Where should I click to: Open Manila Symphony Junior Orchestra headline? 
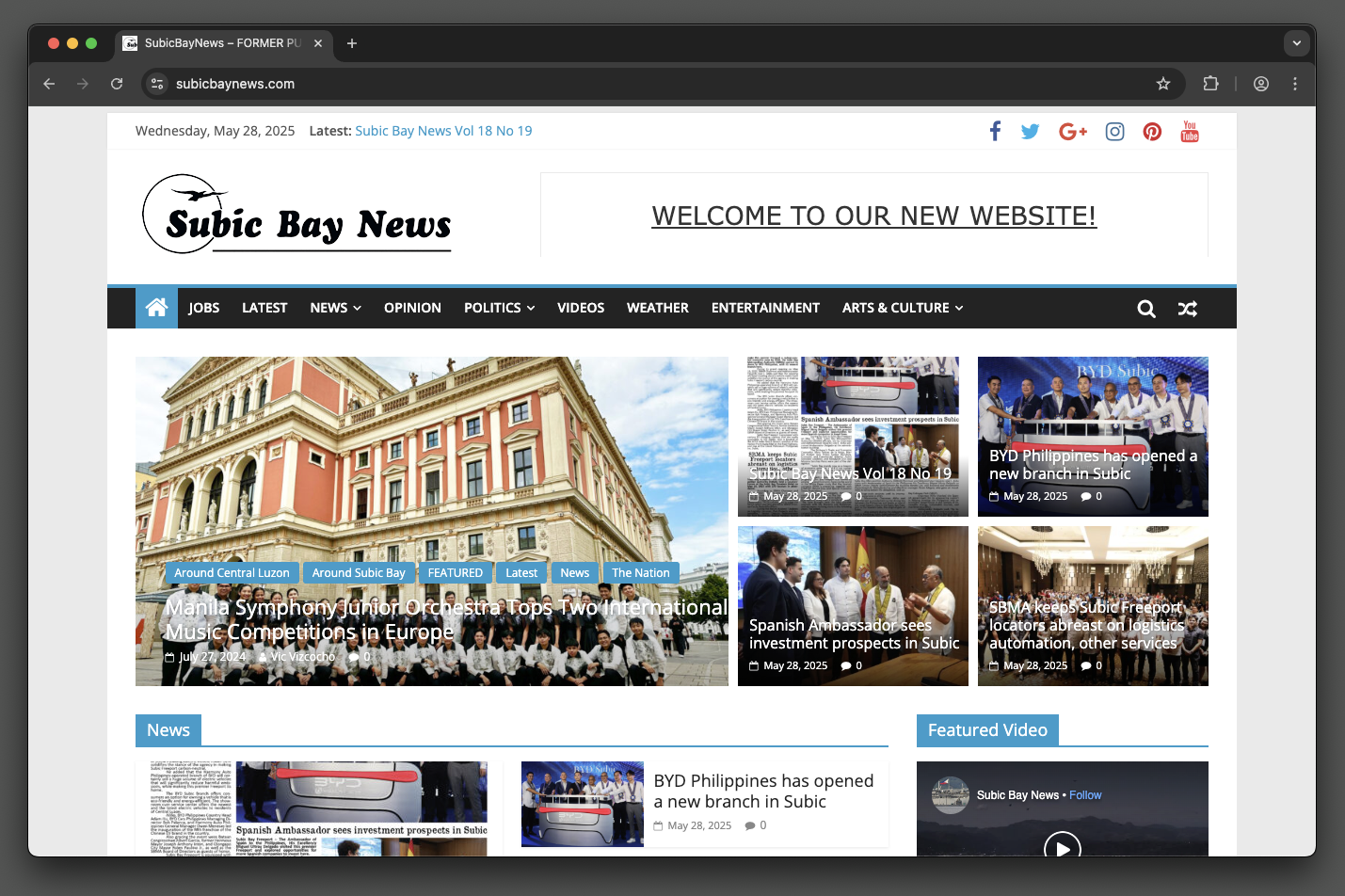(447, 619)
